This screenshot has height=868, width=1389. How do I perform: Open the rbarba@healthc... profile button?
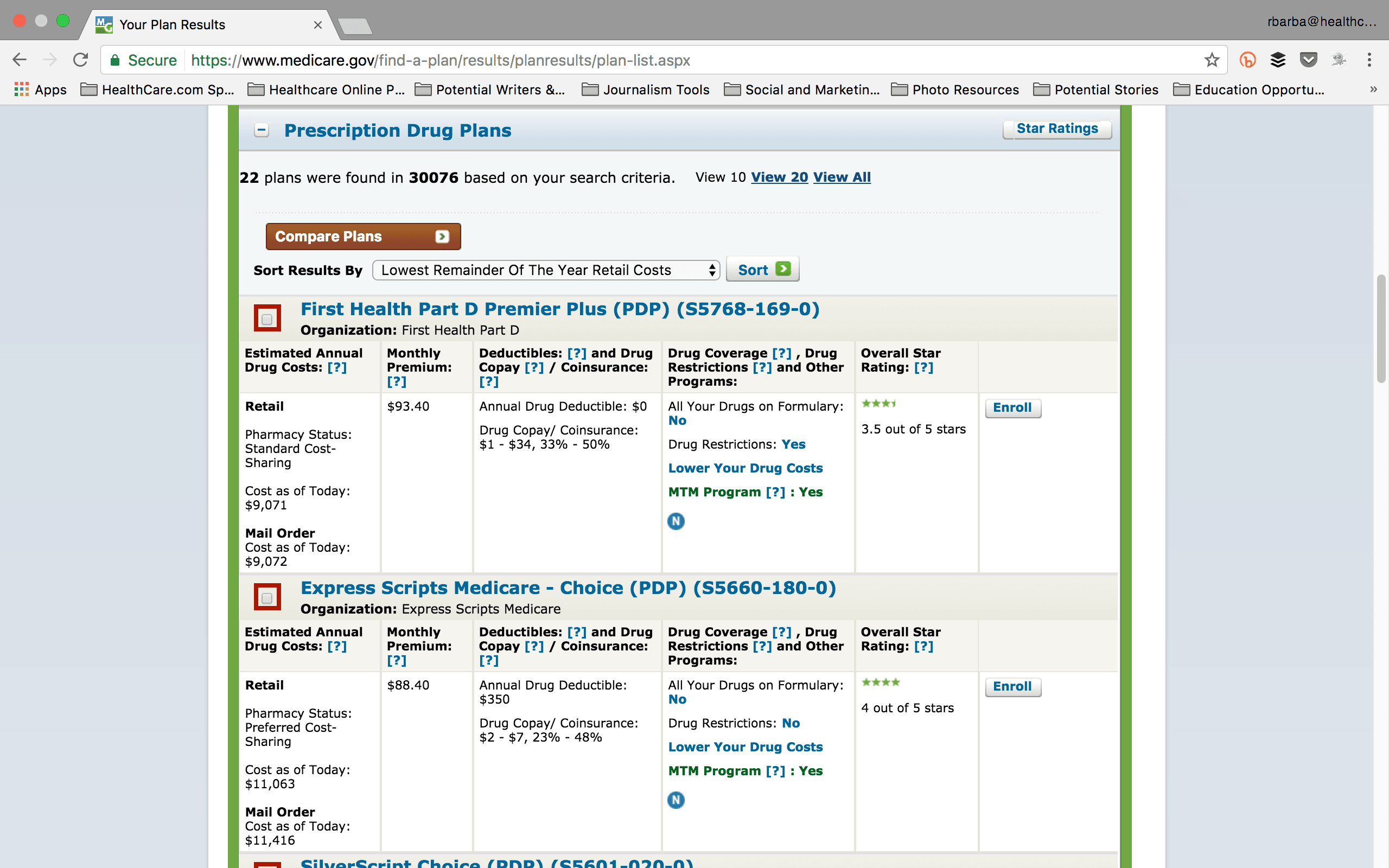tap(1322, 22)
